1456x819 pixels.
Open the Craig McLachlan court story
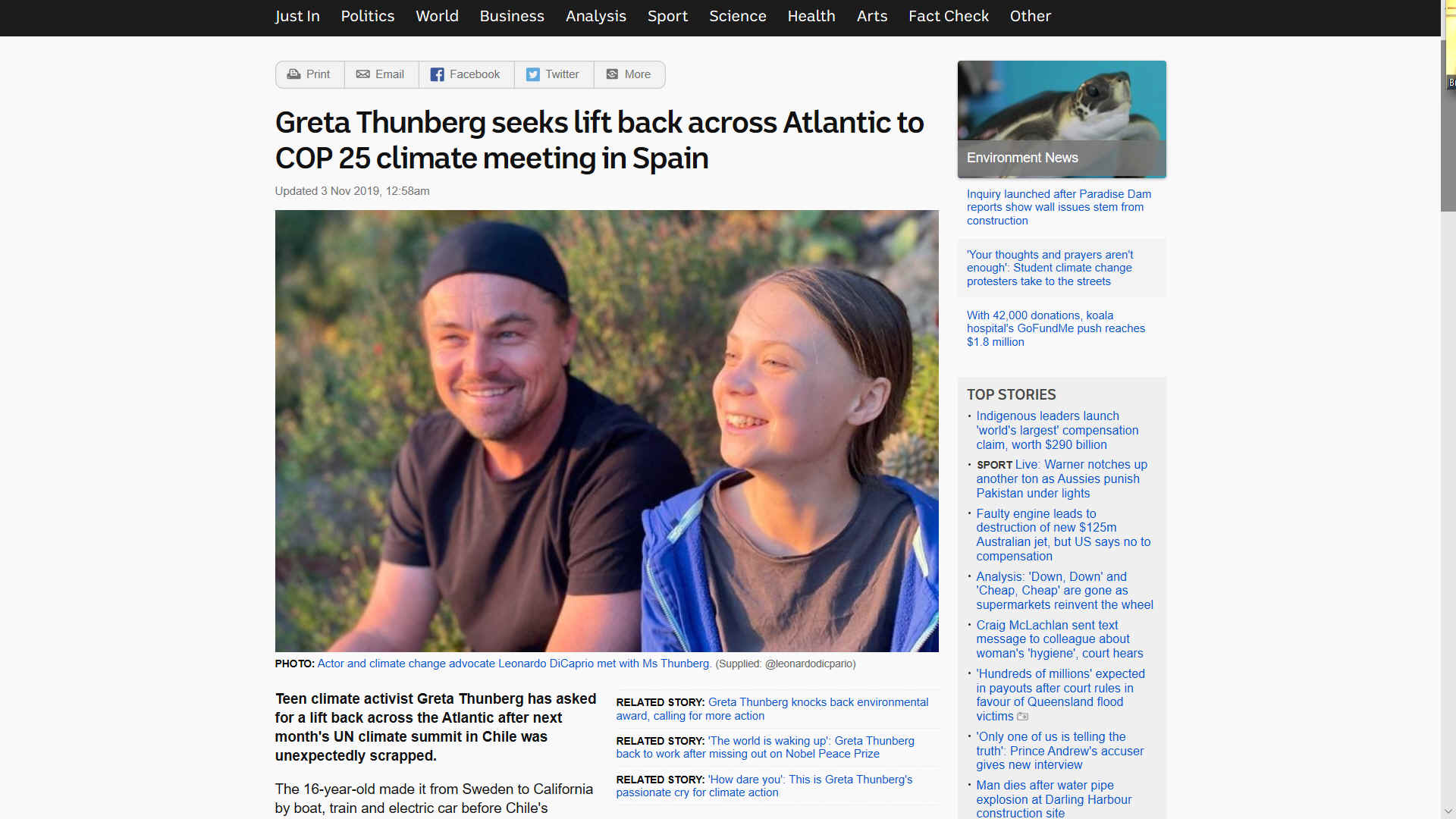tap(1059, 639)
